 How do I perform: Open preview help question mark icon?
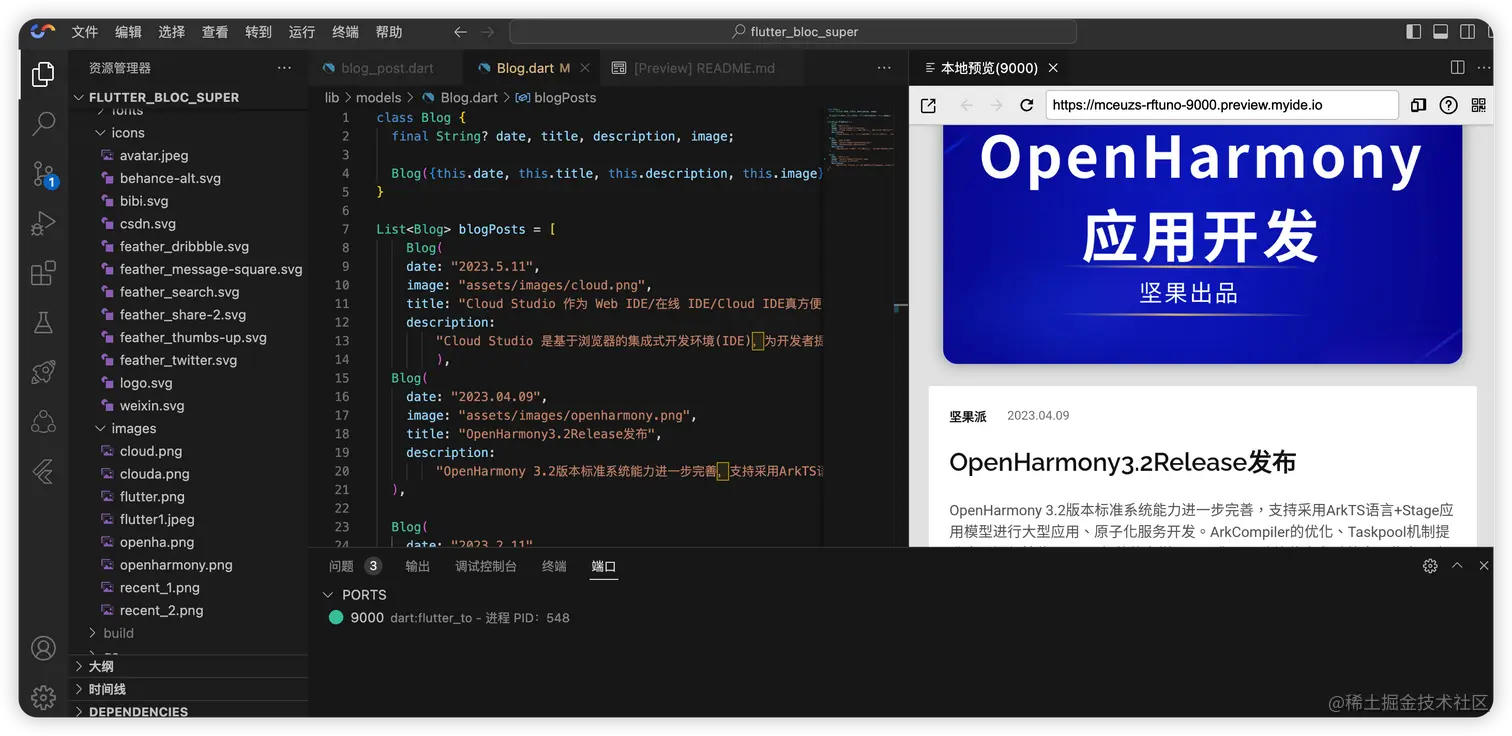point(1448,105)
